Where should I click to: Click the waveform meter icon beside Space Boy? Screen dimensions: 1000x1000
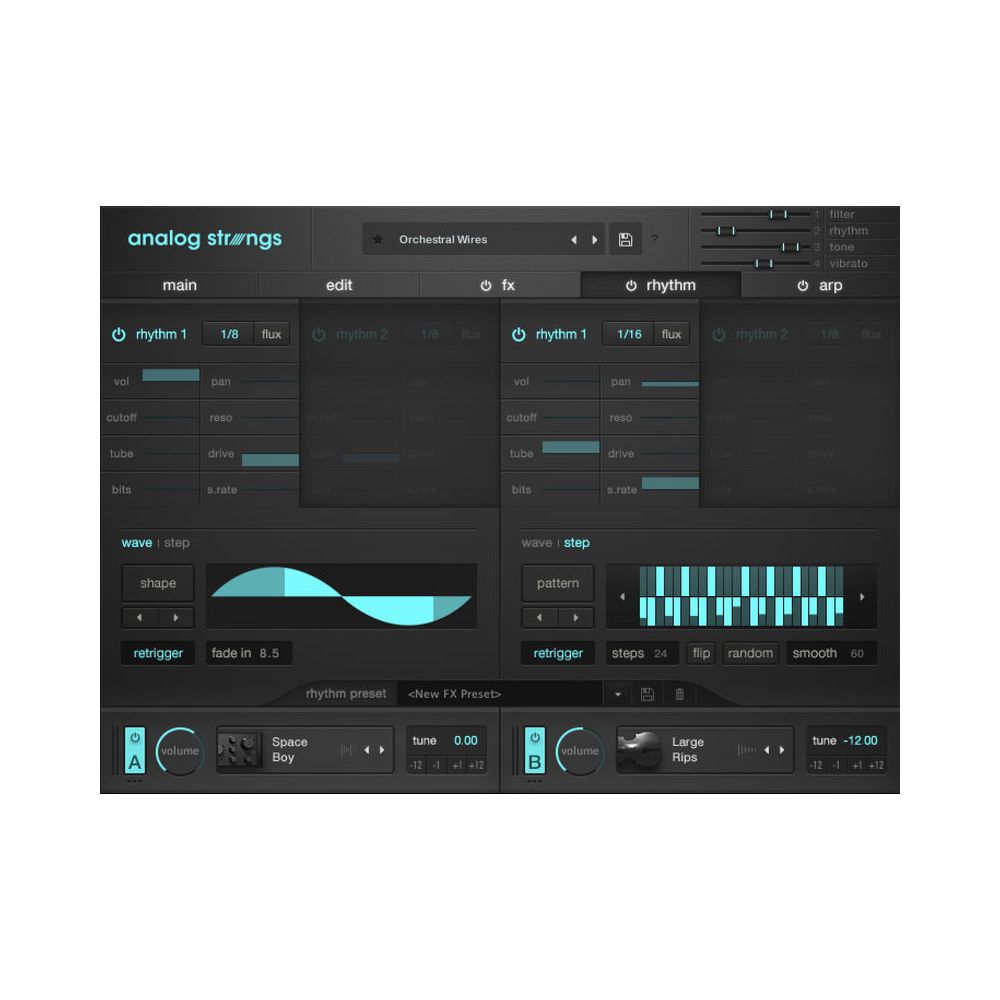pyautogui.click(x=344, y=749)
